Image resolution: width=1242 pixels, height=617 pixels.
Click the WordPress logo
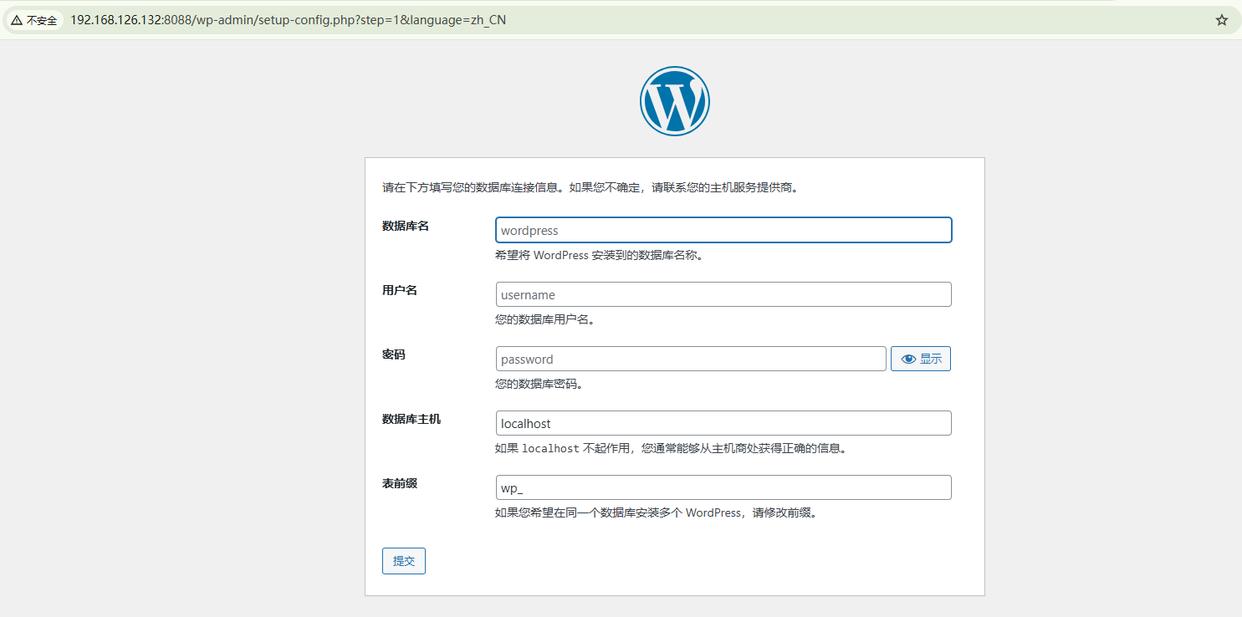(x=674, y=101)
